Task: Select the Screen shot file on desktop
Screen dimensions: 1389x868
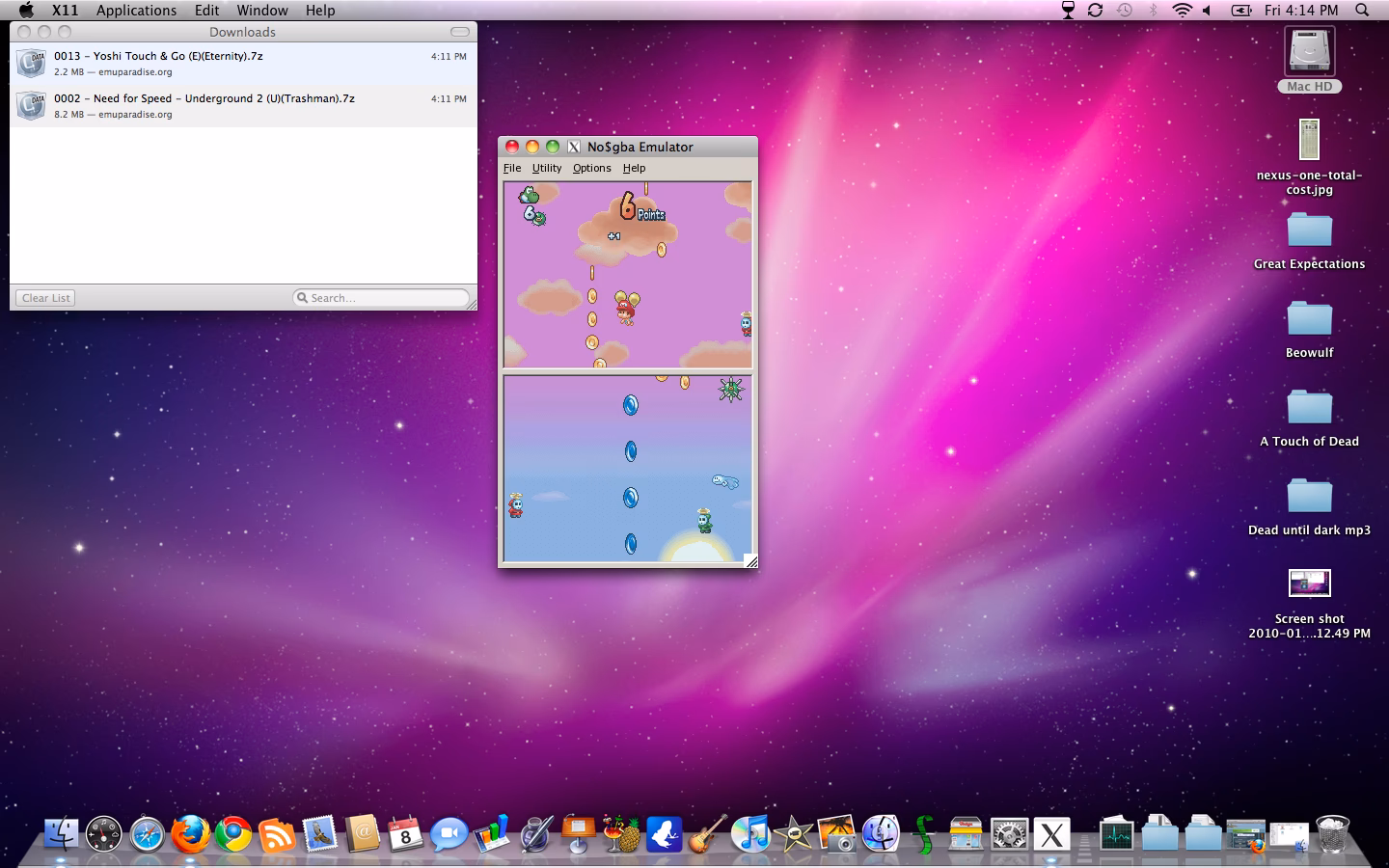Action: point(1309,604)
